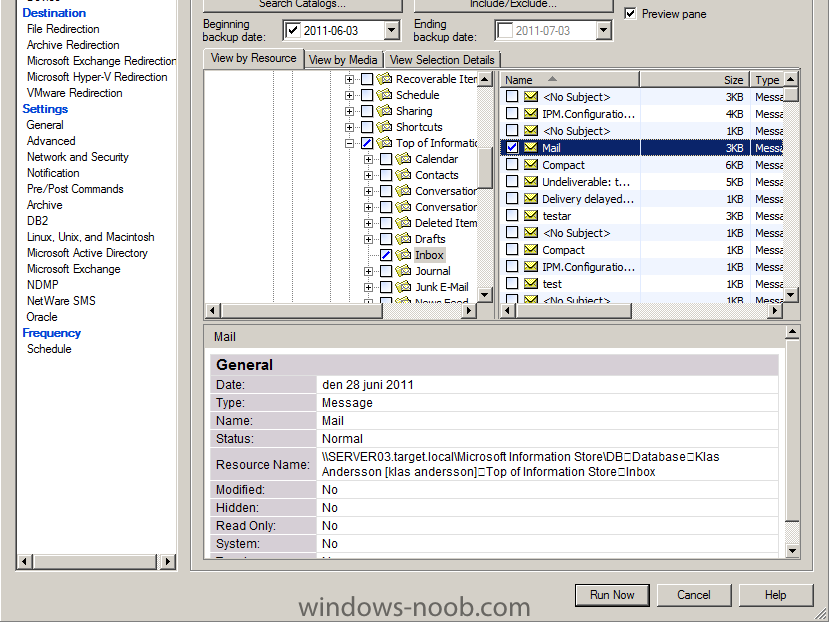Click the Contacts folder icon
The width and height of the screenshot is (829, 622).
pyautogui.click(x=403, y=175)
